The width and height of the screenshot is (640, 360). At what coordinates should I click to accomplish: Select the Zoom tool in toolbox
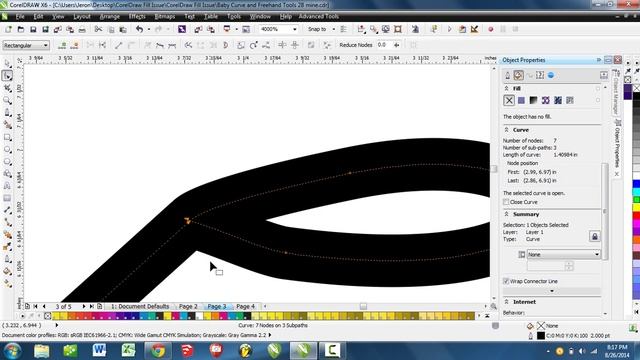[x=7, y=100]
